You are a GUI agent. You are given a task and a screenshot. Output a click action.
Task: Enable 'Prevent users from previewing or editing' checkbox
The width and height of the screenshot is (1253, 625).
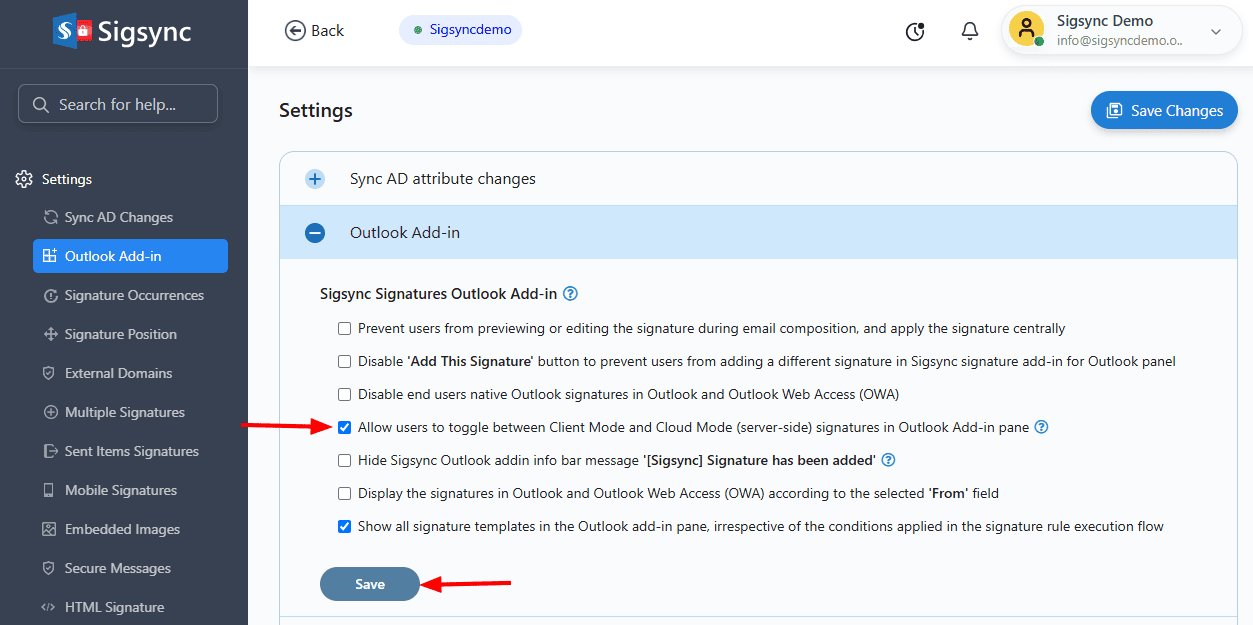click(x=345, y=328)
